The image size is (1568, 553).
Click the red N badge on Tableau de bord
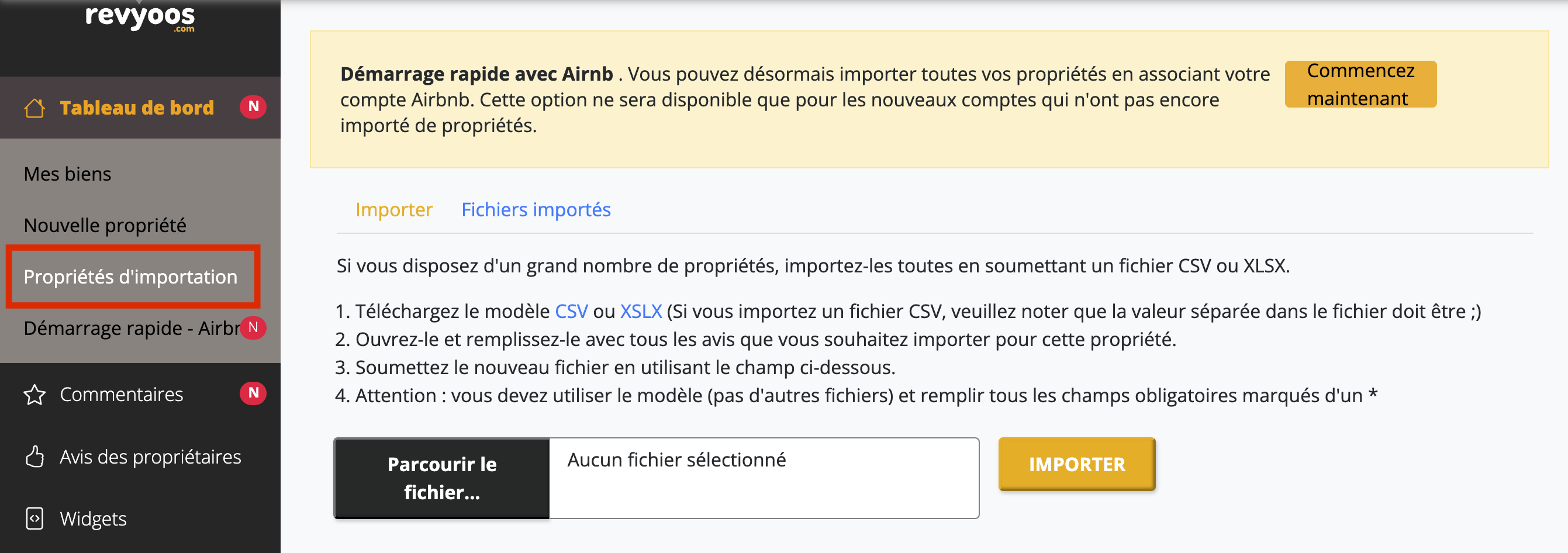pyautogui.click(x=253, y=107)
